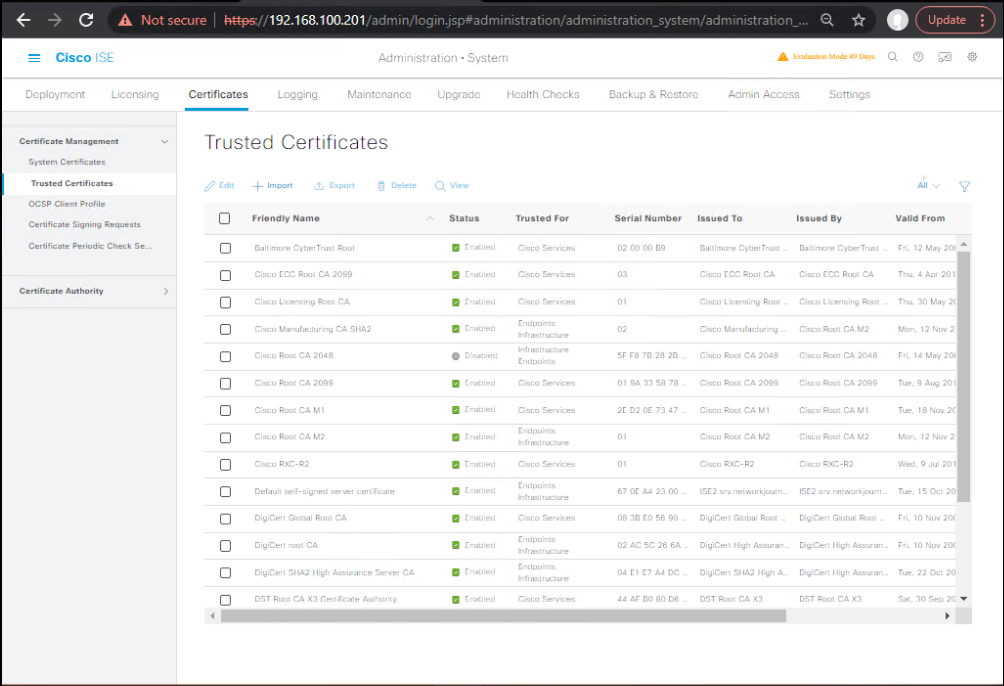Toggle the select-all header checkbox
This screenshot has width=1004, height=686.
coord(224,218)
